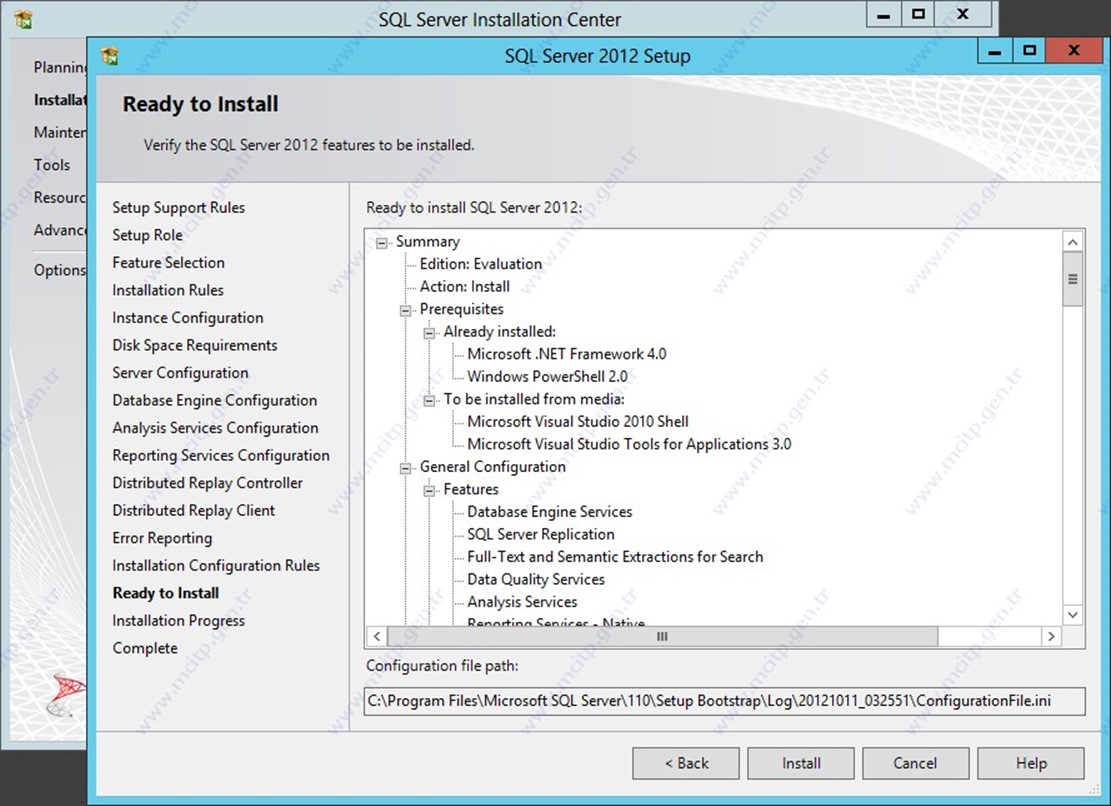
Task: Click the vertical scrollbar thumb in summary tree
Action: (x=1073, y=279)
